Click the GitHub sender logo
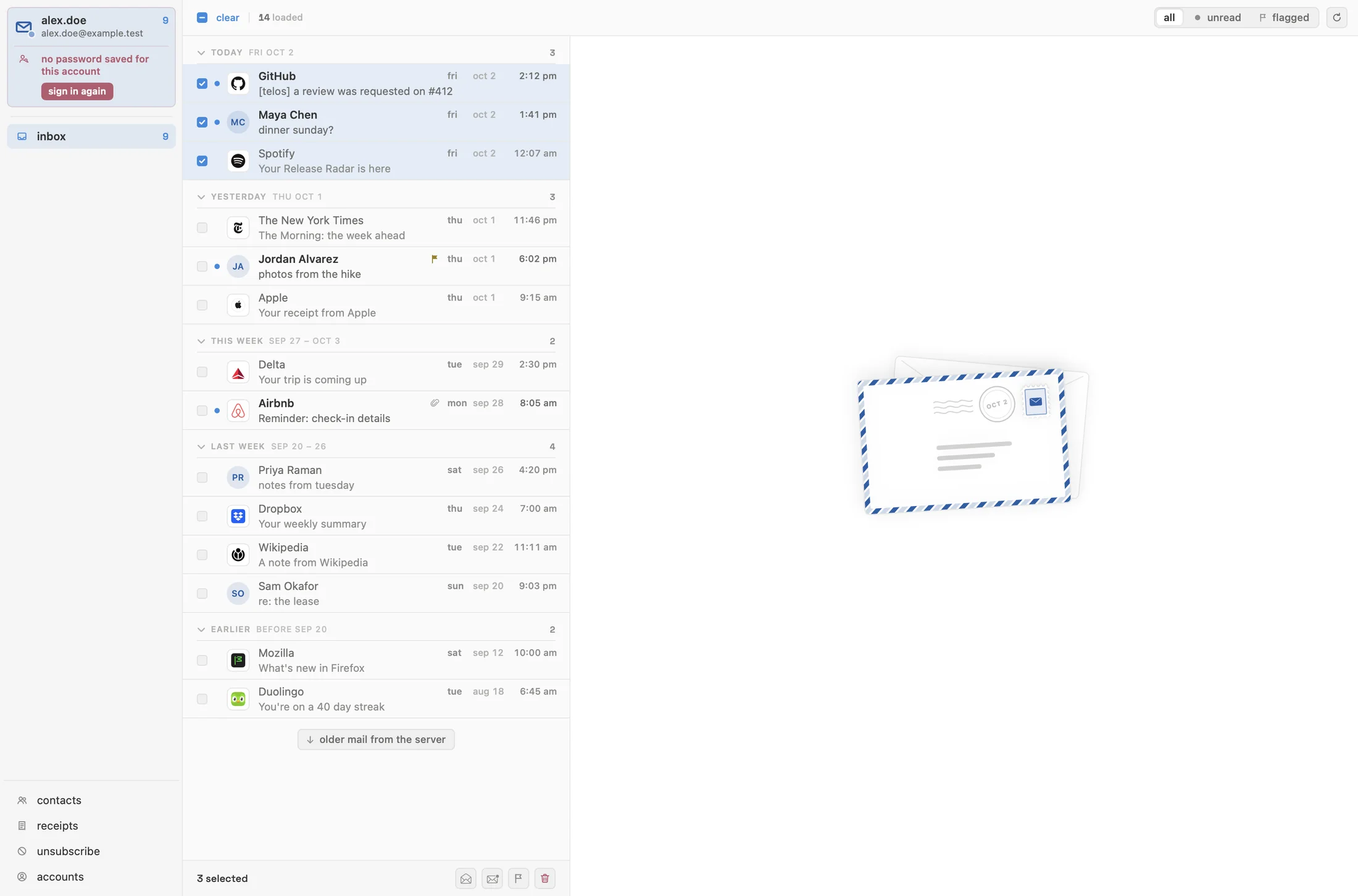The height and width of the screenshot is (896, 1358). pos(238,83)
